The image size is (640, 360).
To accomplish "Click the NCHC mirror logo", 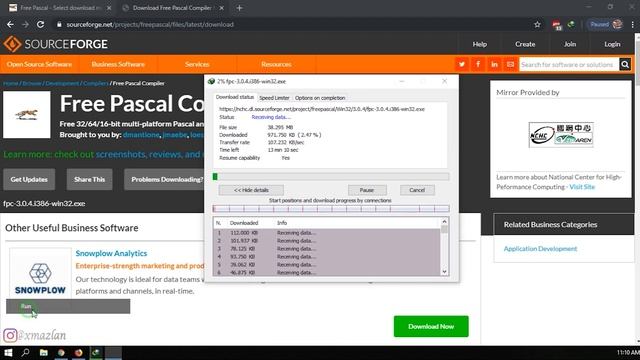I will point(561,135).
